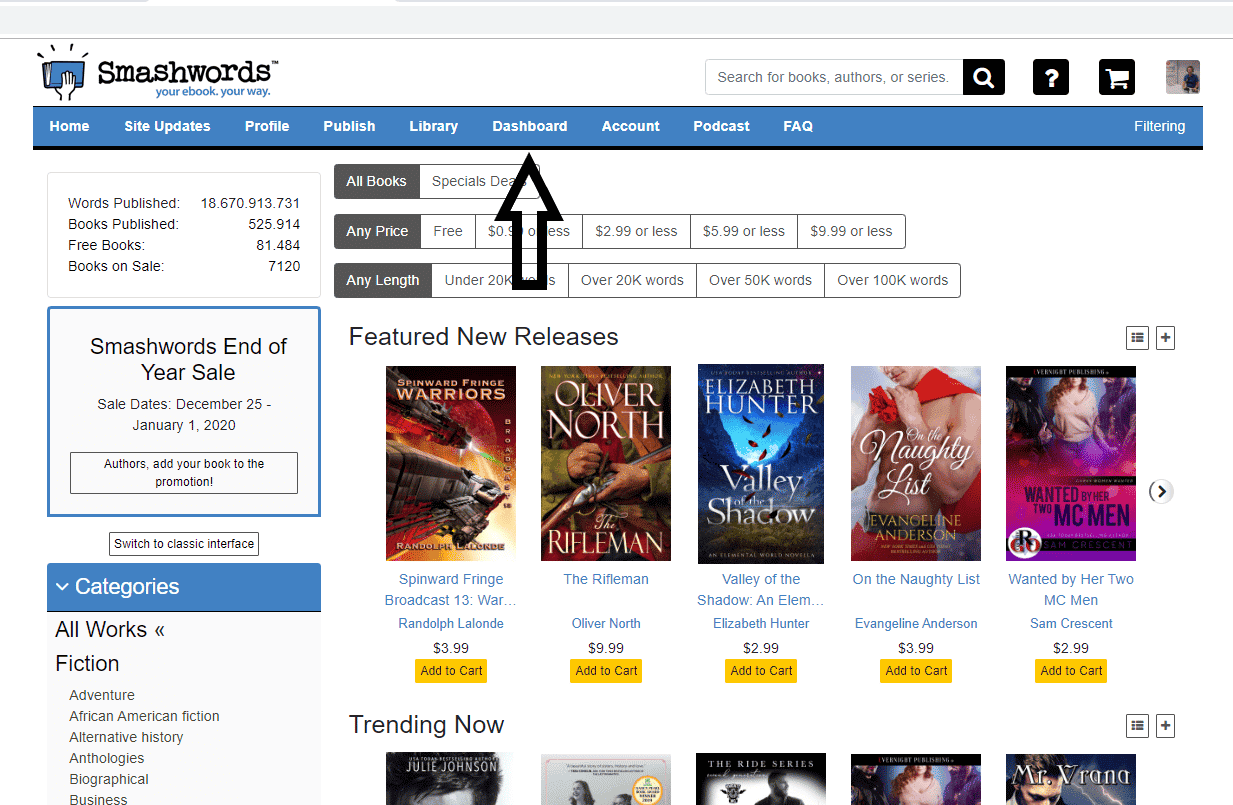Open the Profile menu item

coord(267,126)
